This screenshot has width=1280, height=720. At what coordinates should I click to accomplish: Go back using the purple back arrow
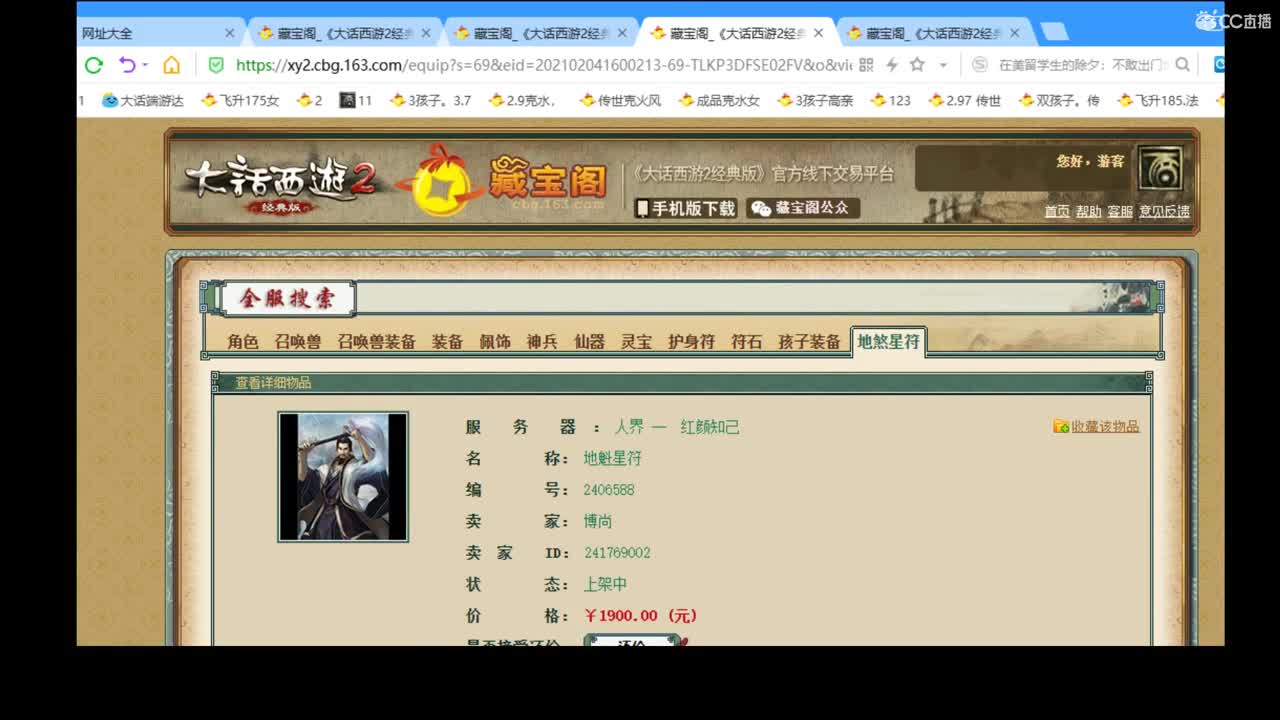tap(127, 65)
